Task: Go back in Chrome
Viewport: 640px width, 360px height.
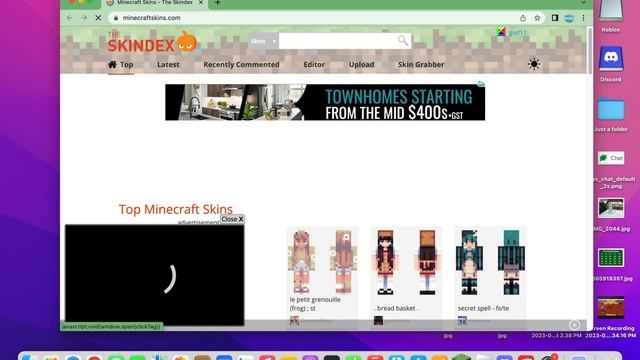Action: click(x=69, y=18)
